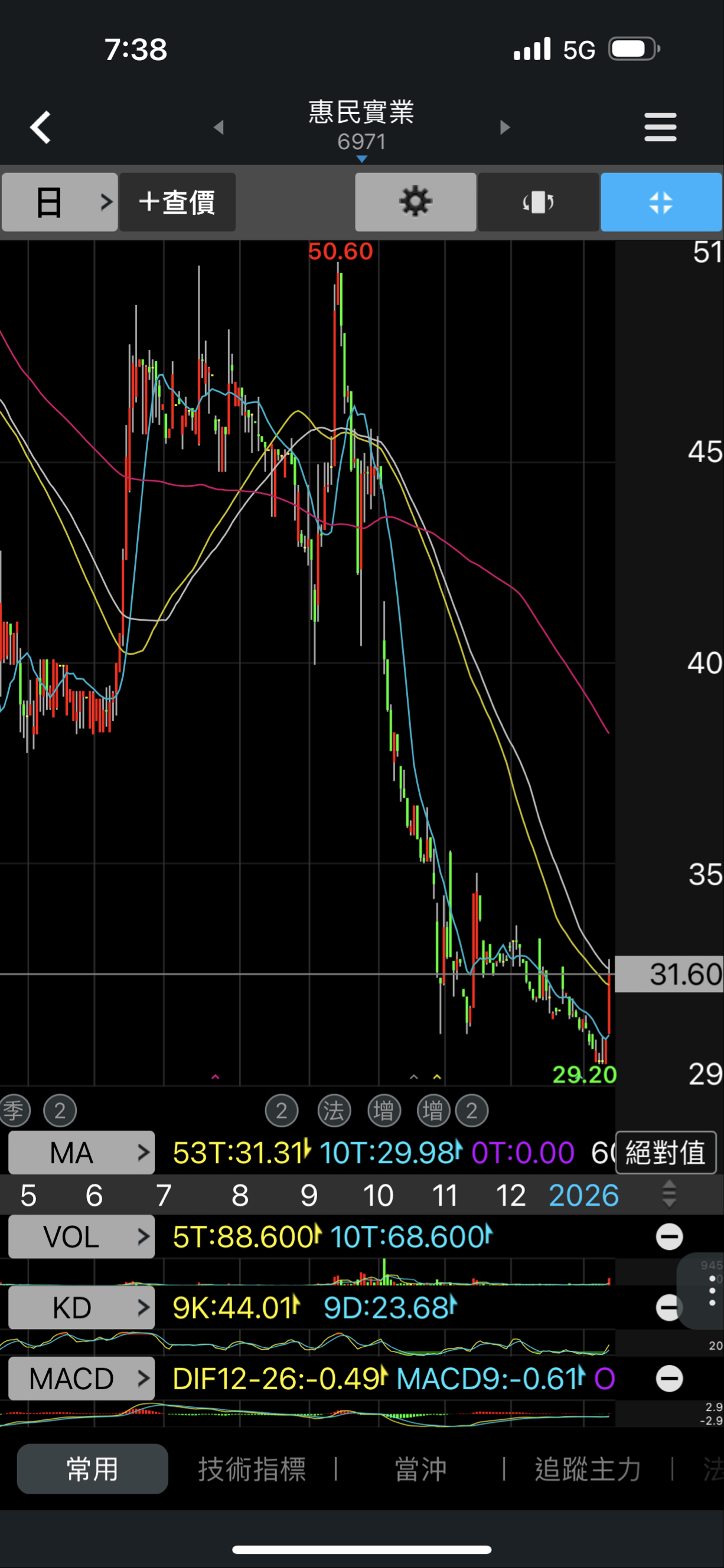Screen dimensions: 724x1568
Task: Go back with the left chevron arrow
Action: (41, 127)
